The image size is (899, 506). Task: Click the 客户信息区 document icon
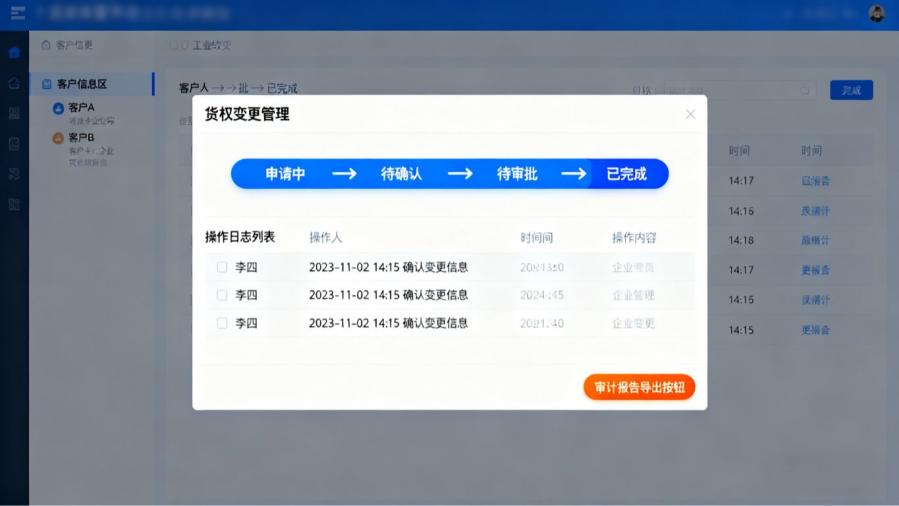(x=46, y=85)
